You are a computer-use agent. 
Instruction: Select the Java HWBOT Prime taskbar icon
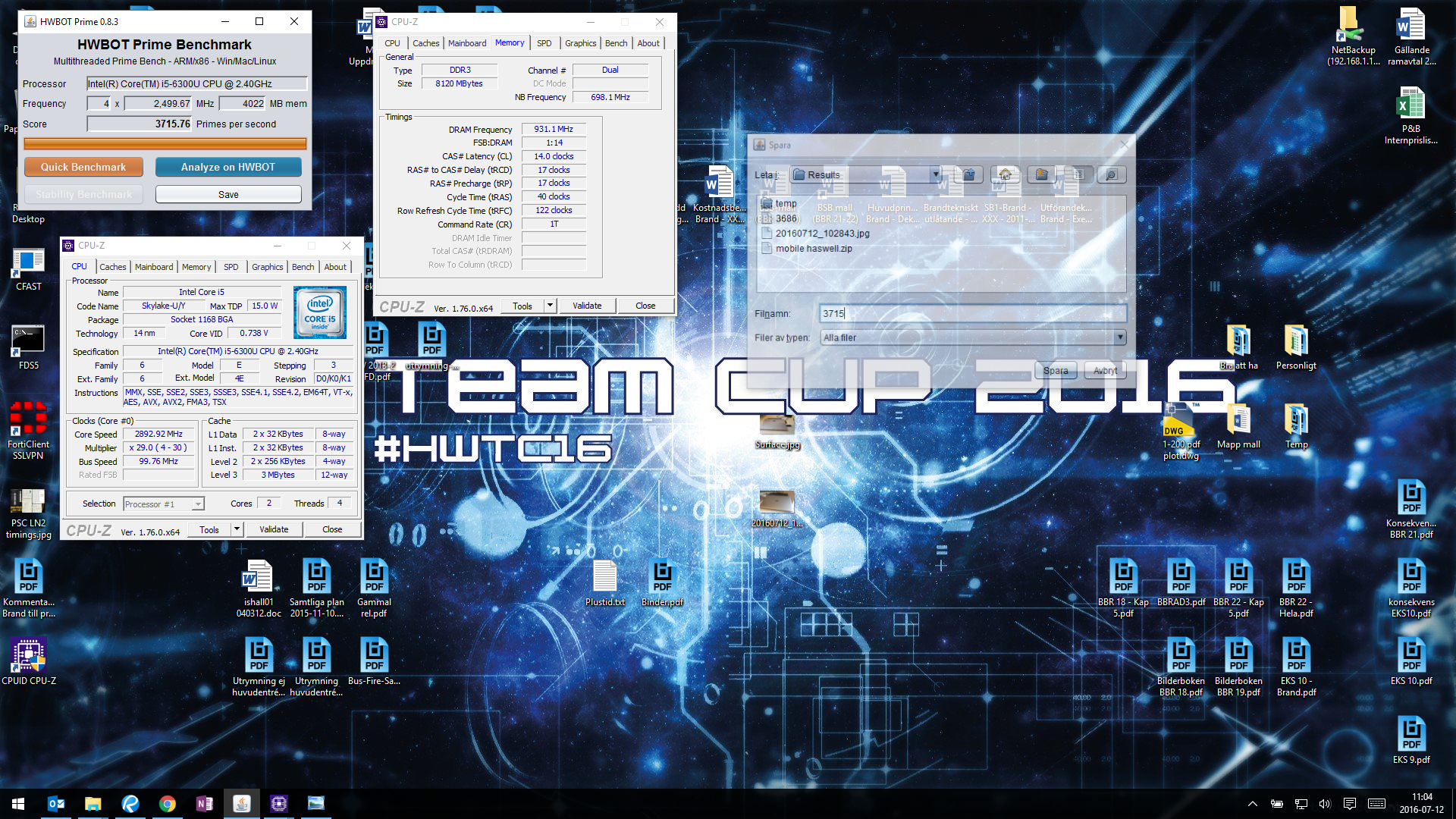tap(241, 804)
